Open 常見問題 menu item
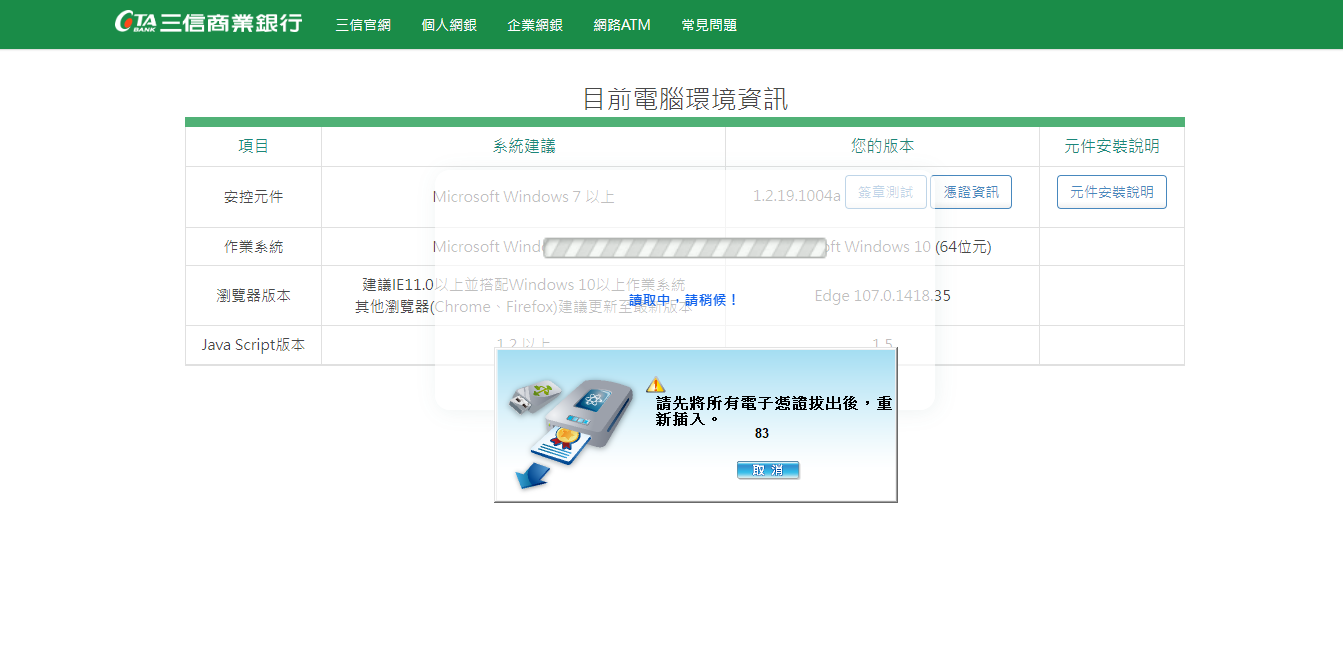Screen dimensions: 1343x648 tap(709, 25)
